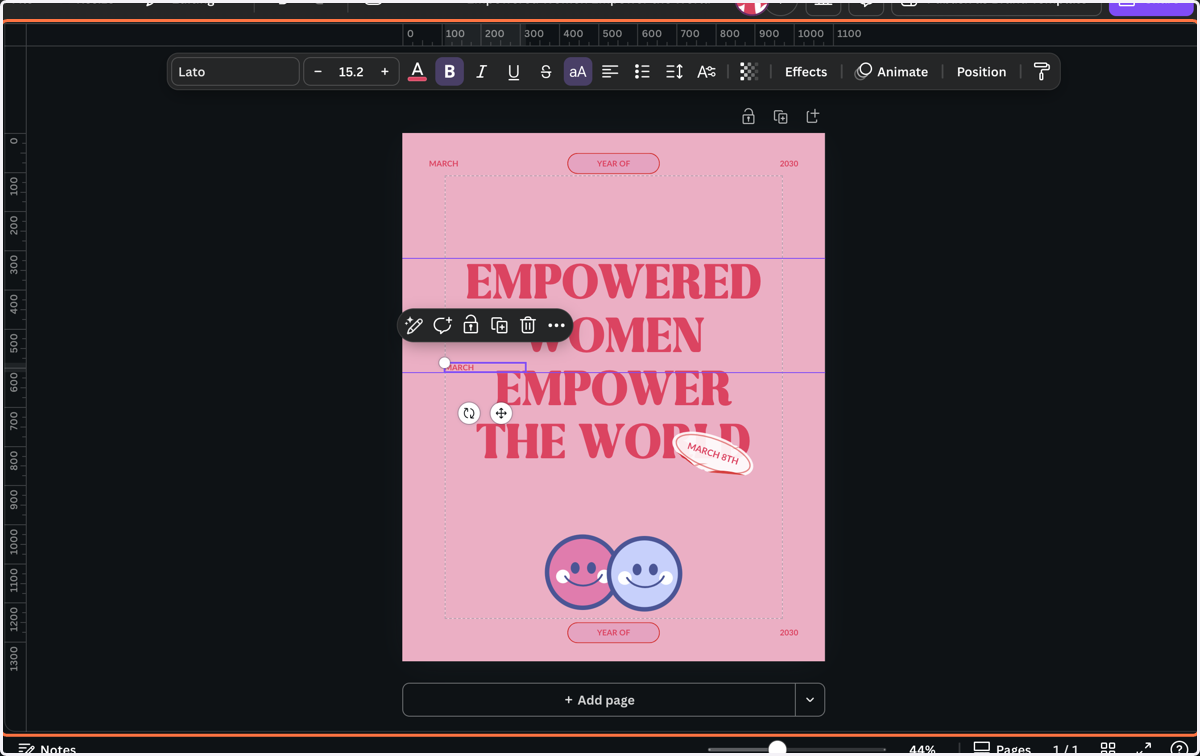Image resolution: width=1200 pixels, height=756 pixels.
Task: Open advanced text settings icon
Action: coord(706,72)
